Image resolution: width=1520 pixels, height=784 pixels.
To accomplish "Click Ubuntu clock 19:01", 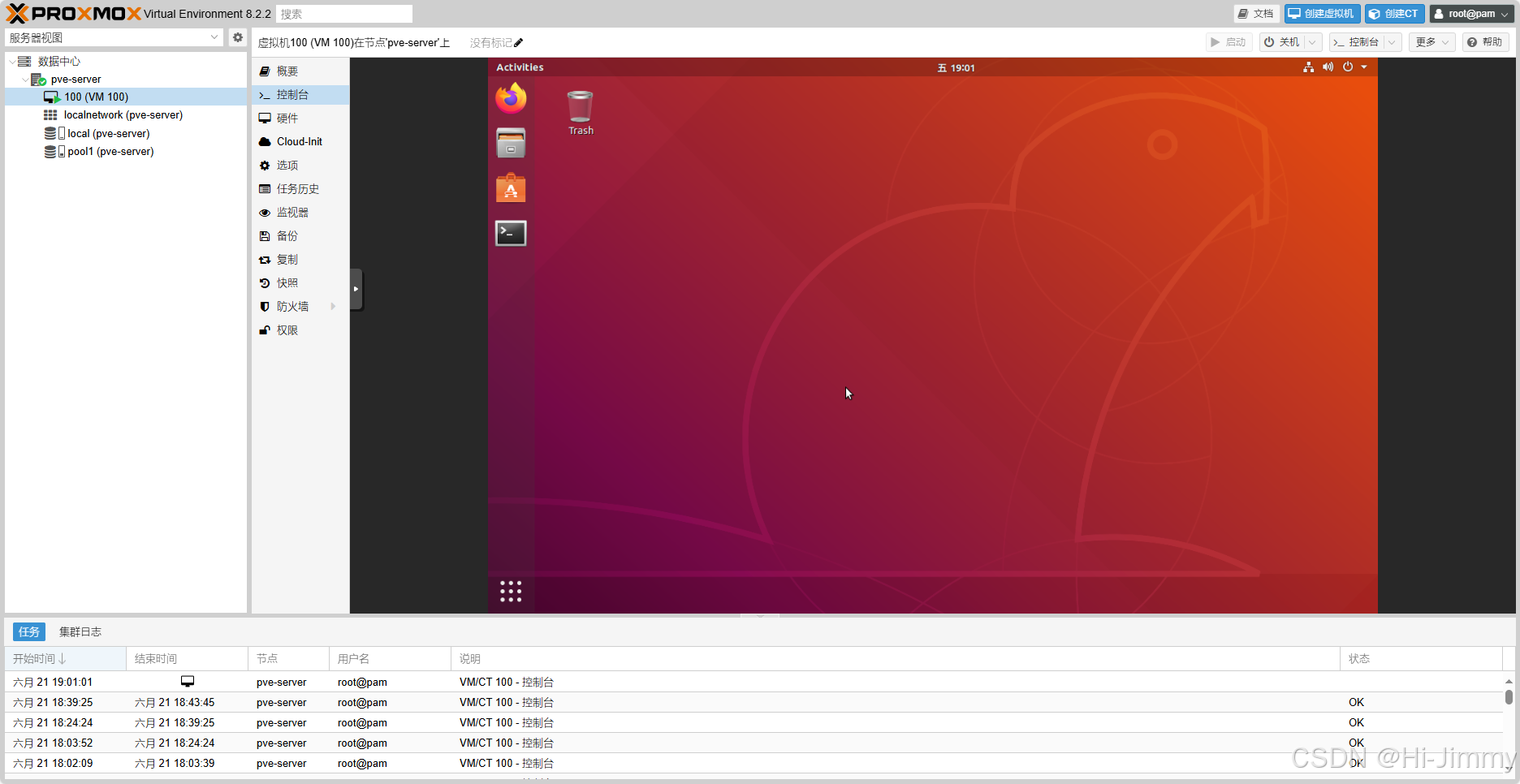I will click(956, 67).
